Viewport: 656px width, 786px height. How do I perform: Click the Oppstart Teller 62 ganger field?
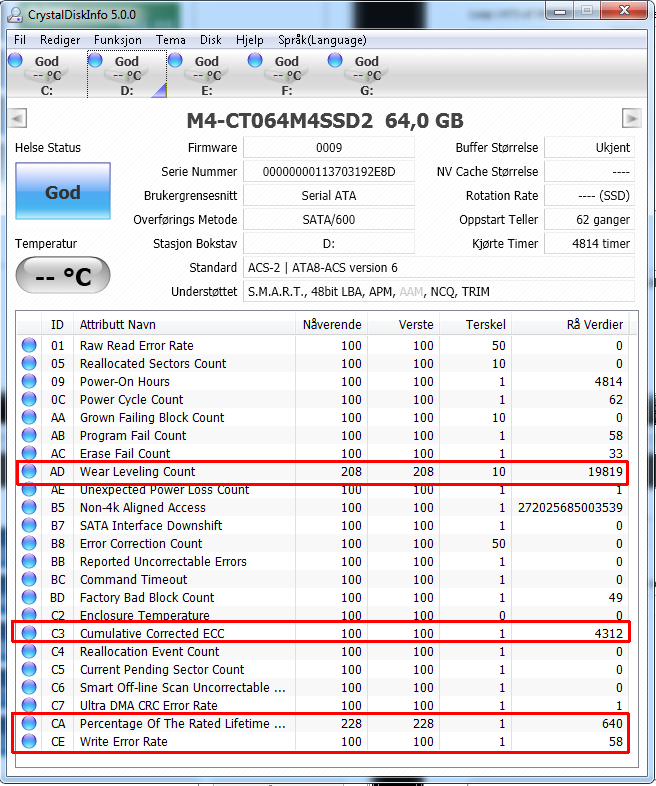[589, 220]
